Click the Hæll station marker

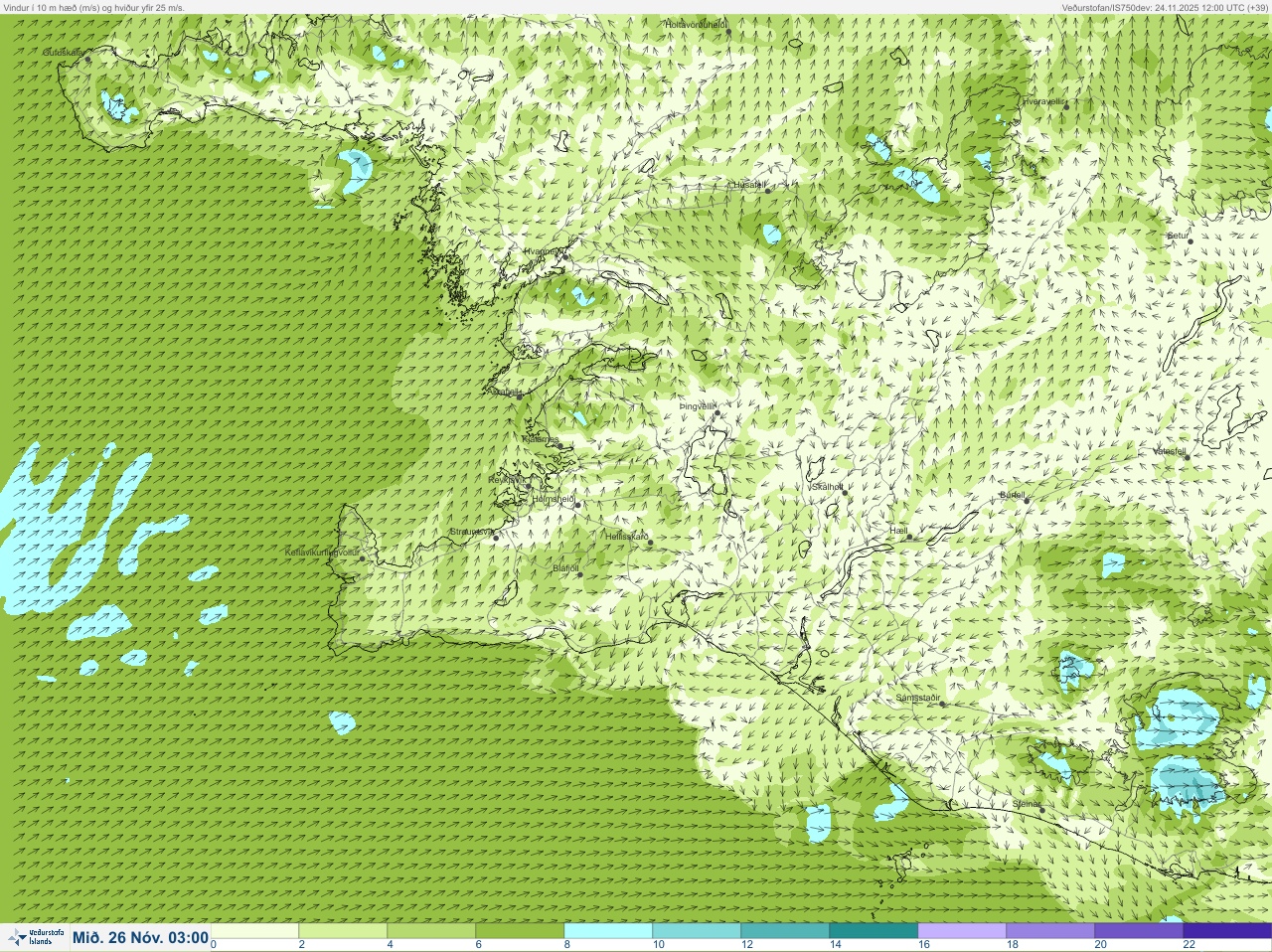pos(908,537)
